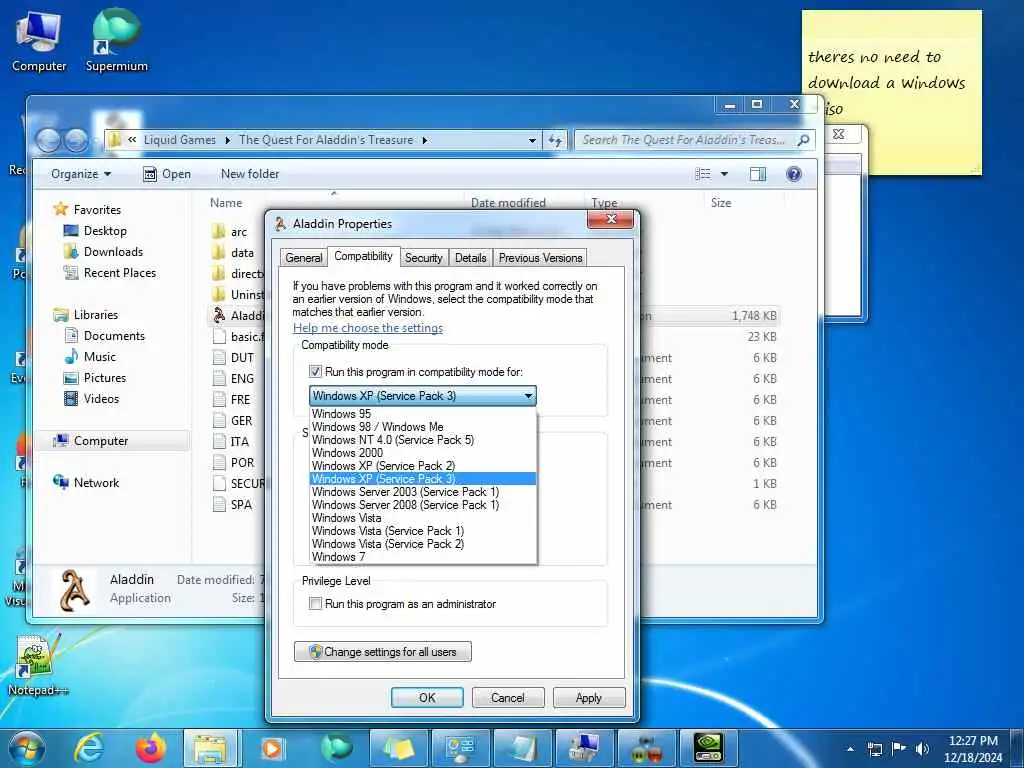Open the NVIDIA taskbar icon
The image size is (1024, 768).
pos(709,748)
